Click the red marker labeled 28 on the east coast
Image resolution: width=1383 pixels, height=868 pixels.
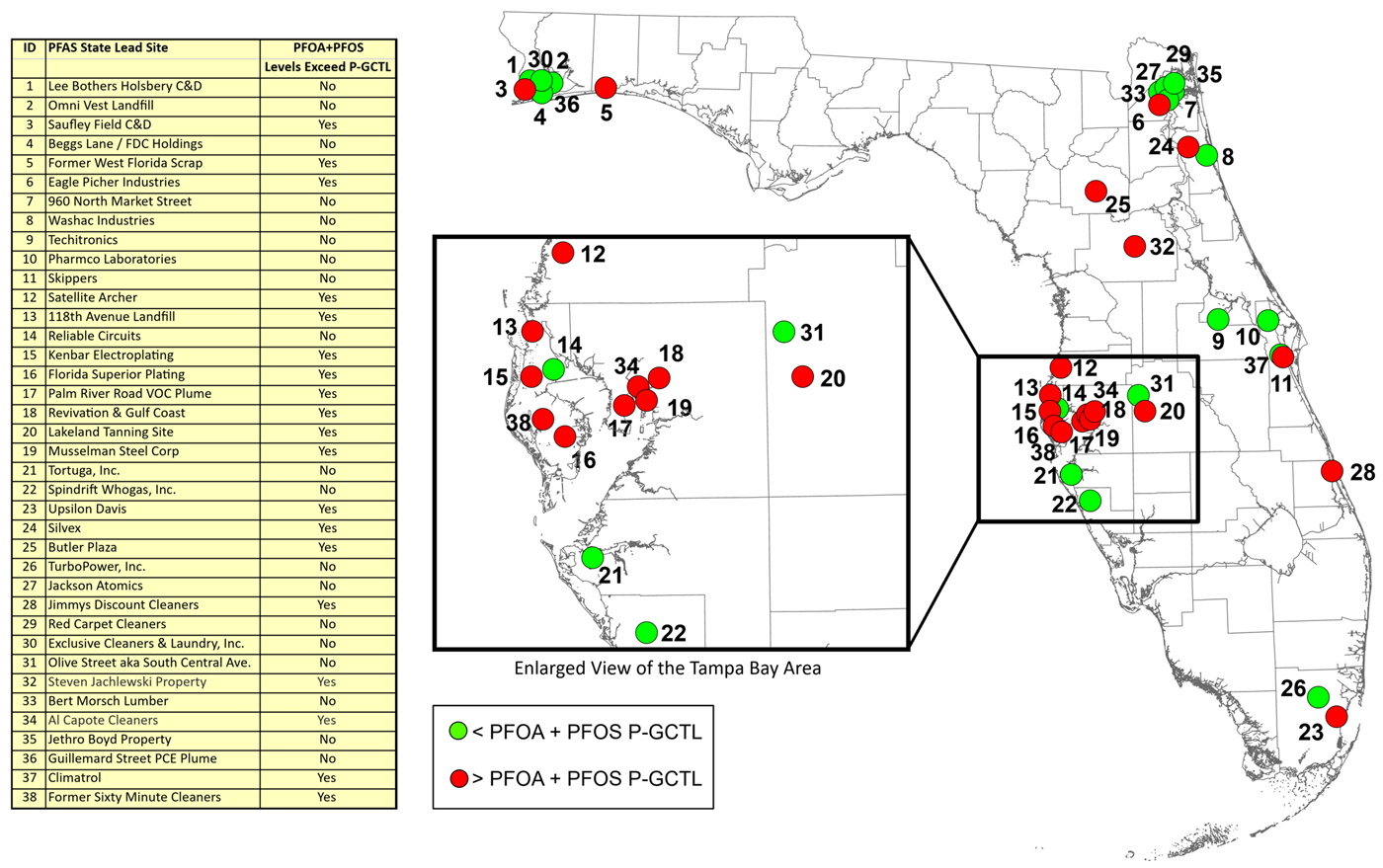point(1332,471)
